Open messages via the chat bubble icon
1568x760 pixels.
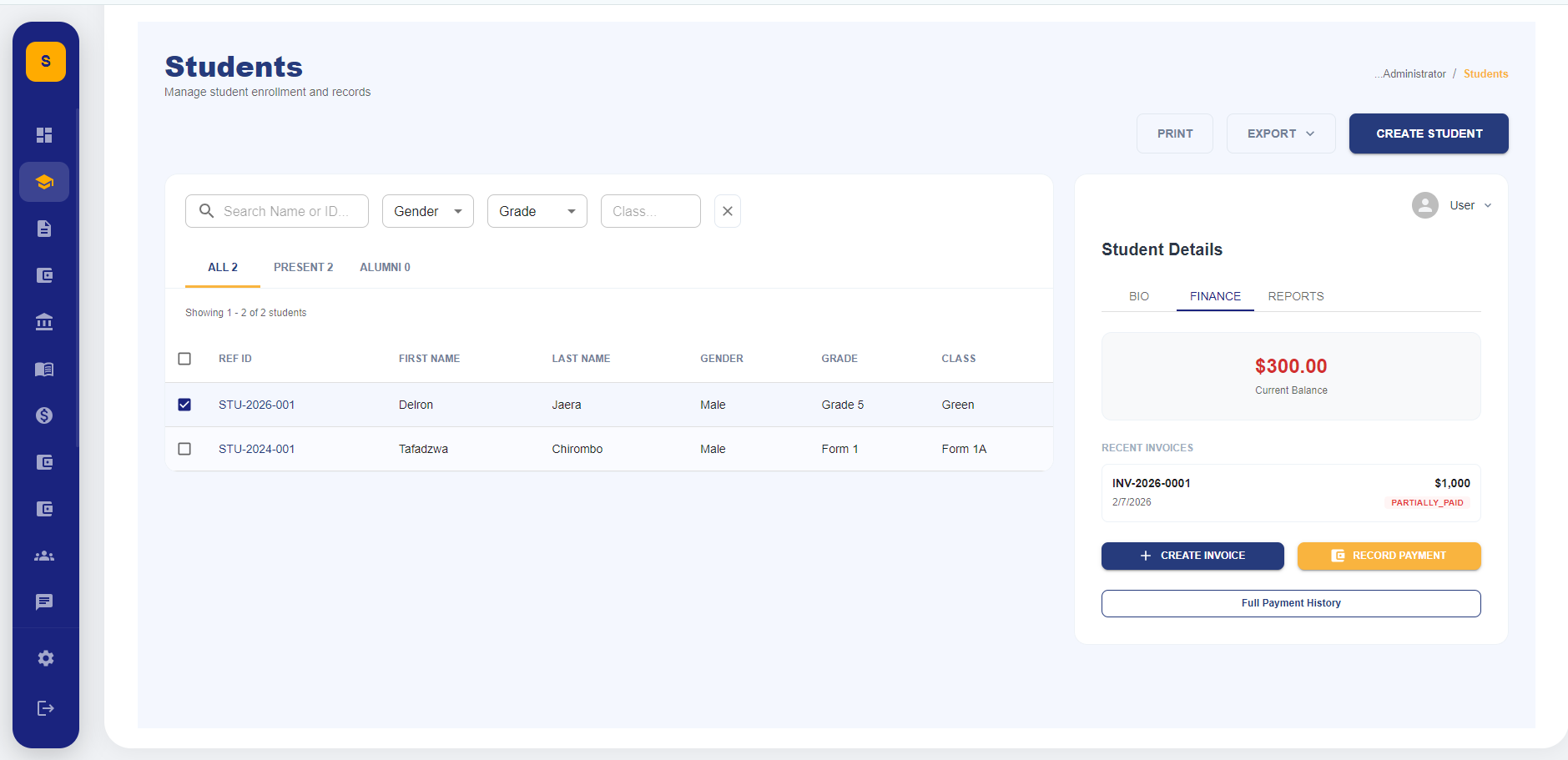point(44,601)
